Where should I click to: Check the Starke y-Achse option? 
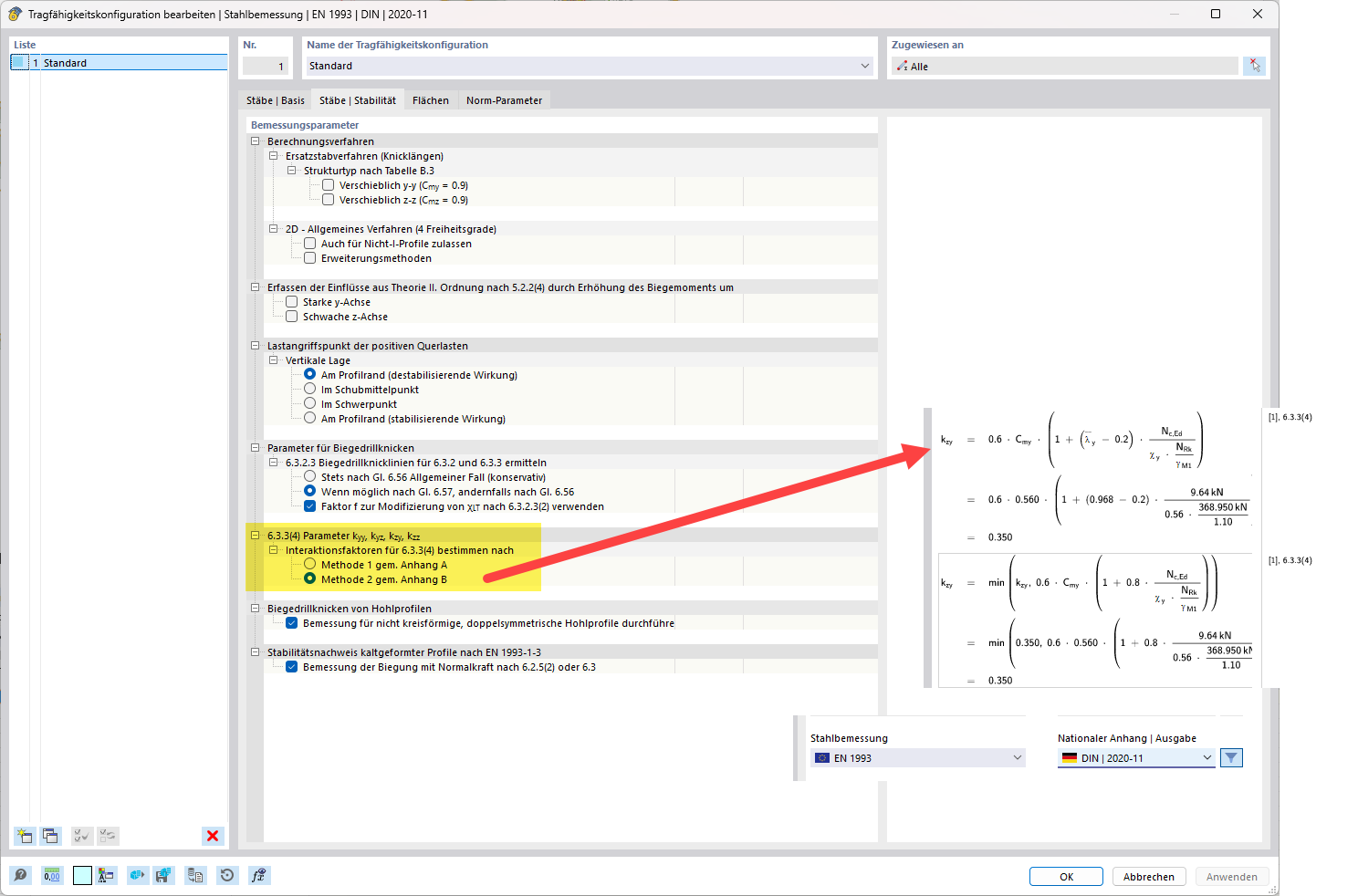pos(292,302)
